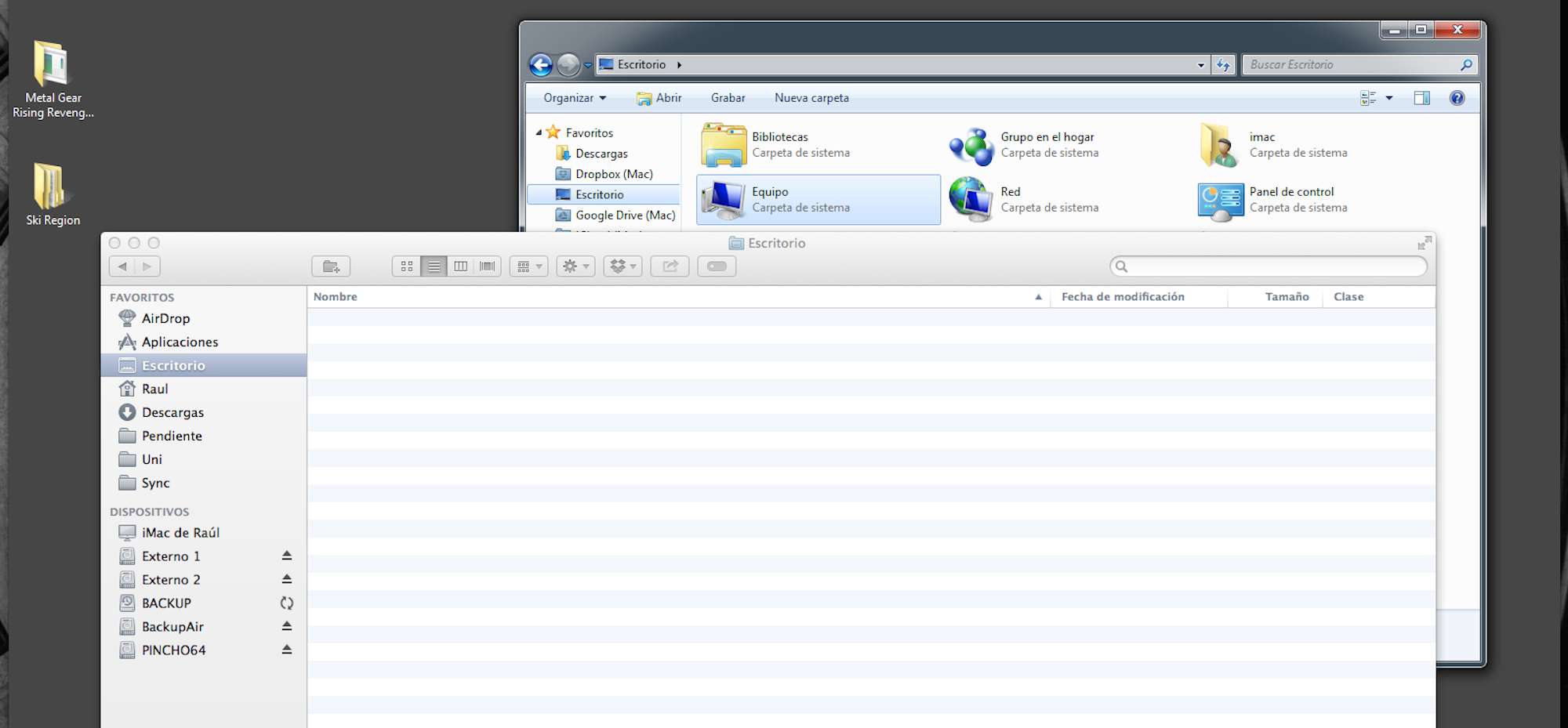
Task: Click Grabar in Explorer toolbar
Action: click(728, 98)
